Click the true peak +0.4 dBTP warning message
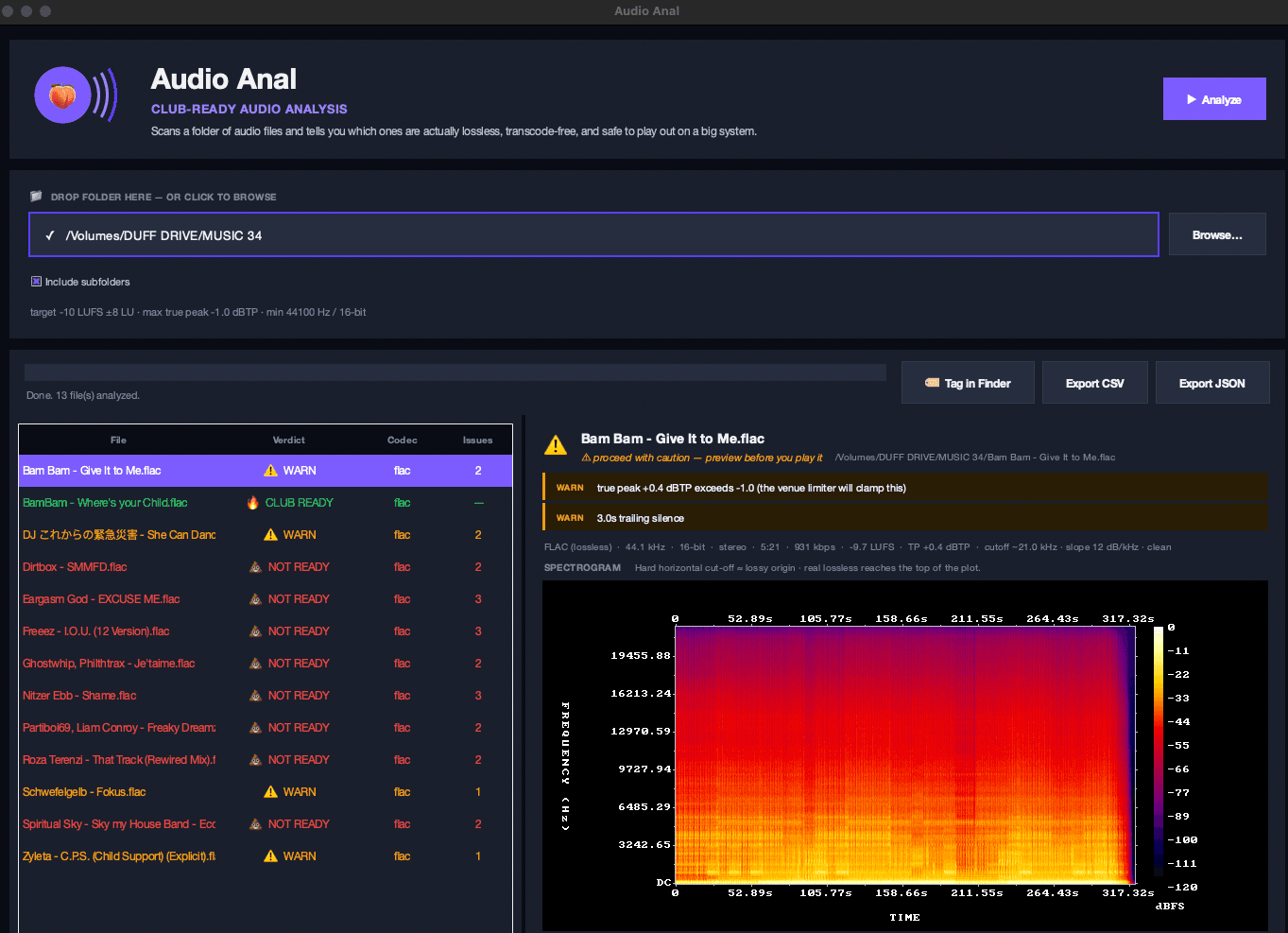This screenshot has width=1288, height=933. 905,488
